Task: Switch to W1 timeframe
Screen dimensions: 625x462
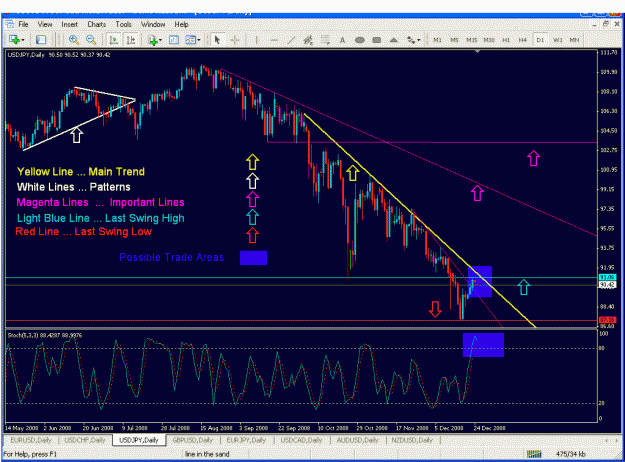Action: pos(558,40)
